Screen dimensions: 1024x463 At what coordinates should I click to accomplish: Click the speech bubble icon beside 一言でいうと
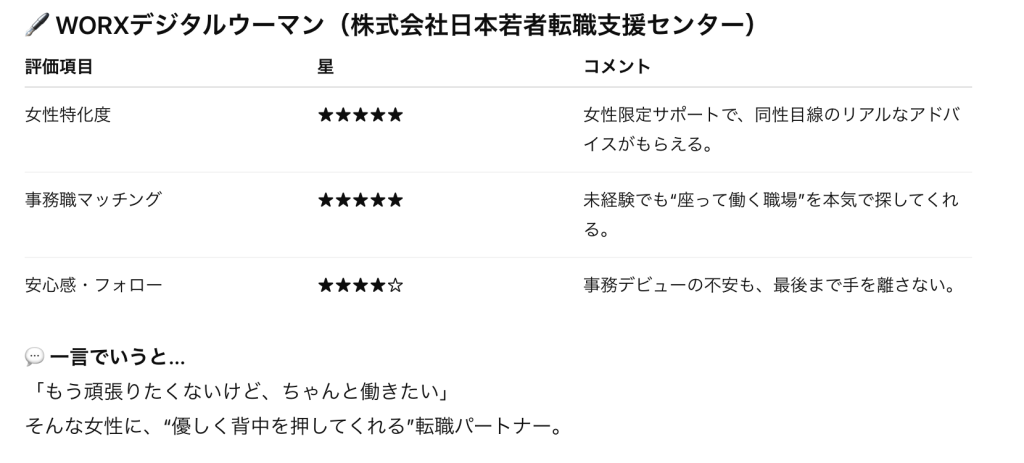click(34, 358)
